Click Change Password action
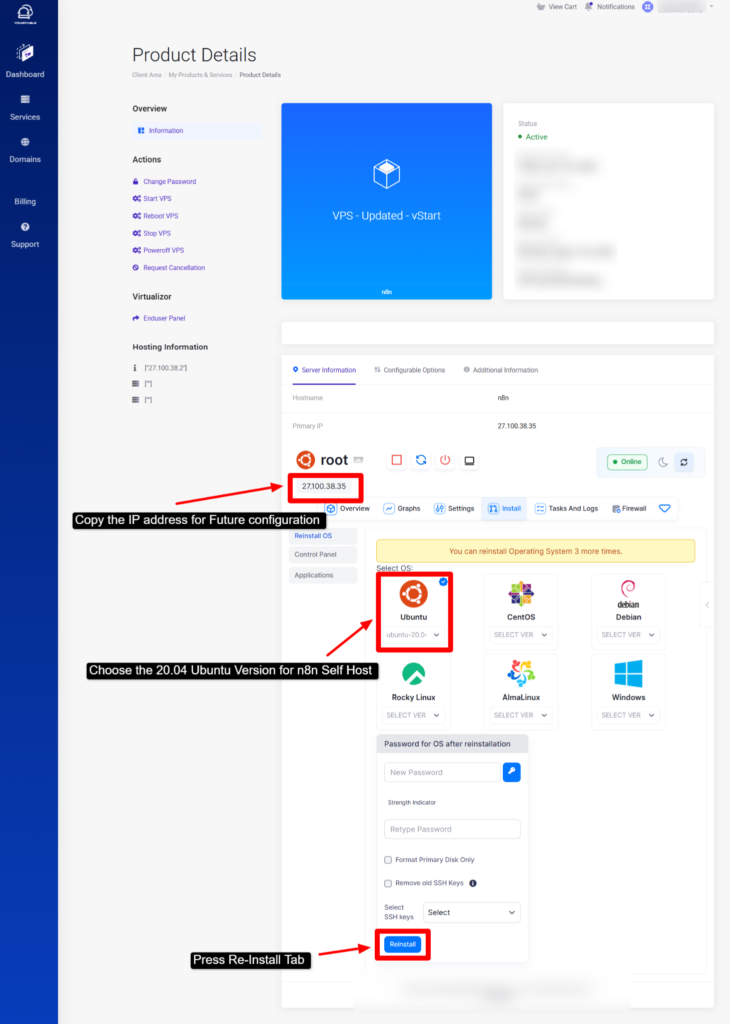Viewport: 730px width, 1024px height. point(165,182)
